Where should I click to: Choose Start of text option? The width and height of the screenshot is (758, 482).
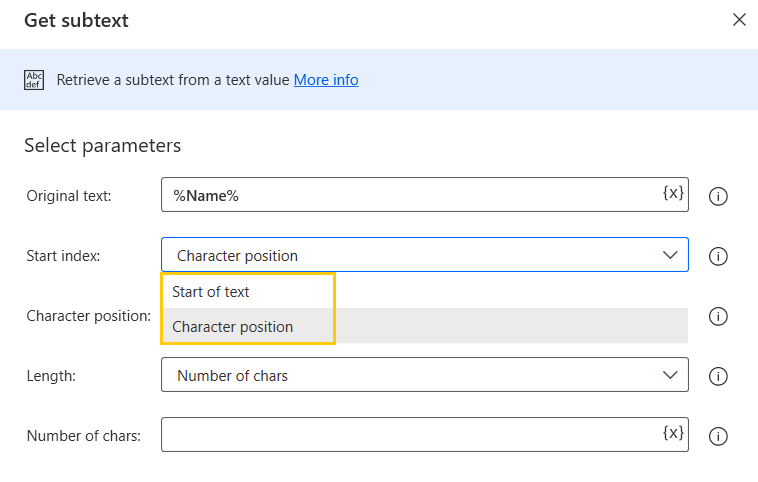coord(424,292)
